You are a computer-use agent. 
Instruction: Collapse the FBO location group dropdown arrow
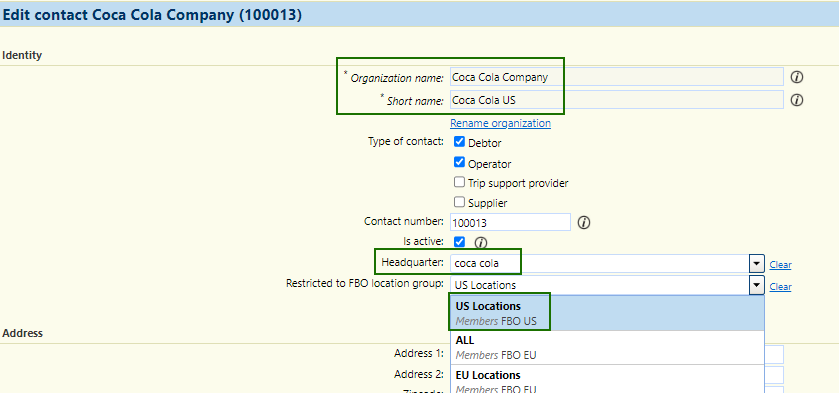[756, 286]
